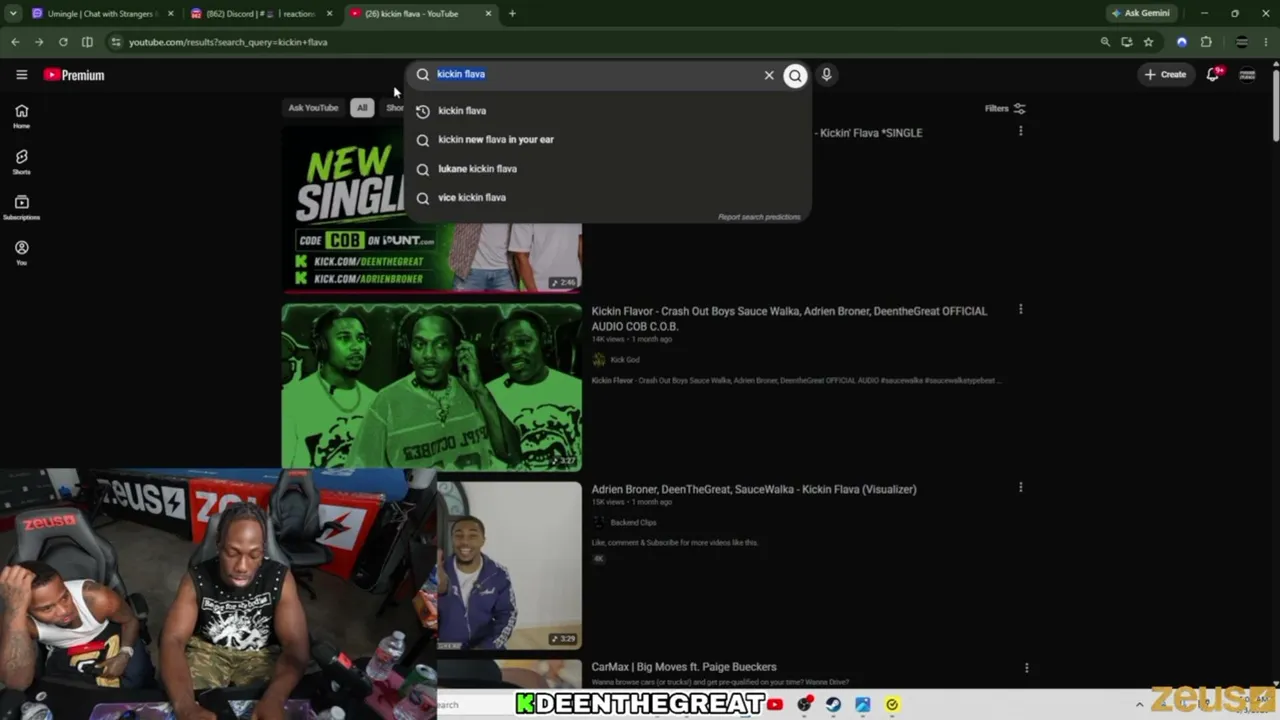Open a new browser tab
The image size is (1280, 720).
pos(512,13)
